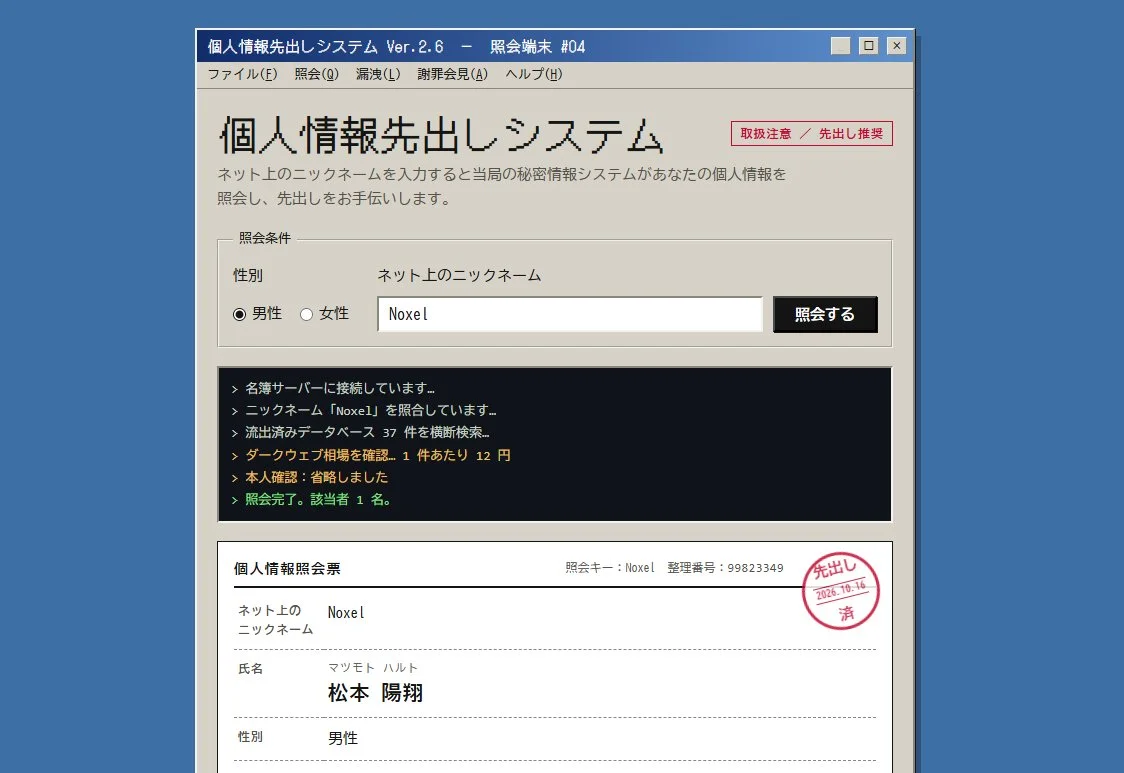This screenshot has height=773, width=1124.
Task: Click the 男性 value in the 性別 row
Action: [x=343, y=738]
